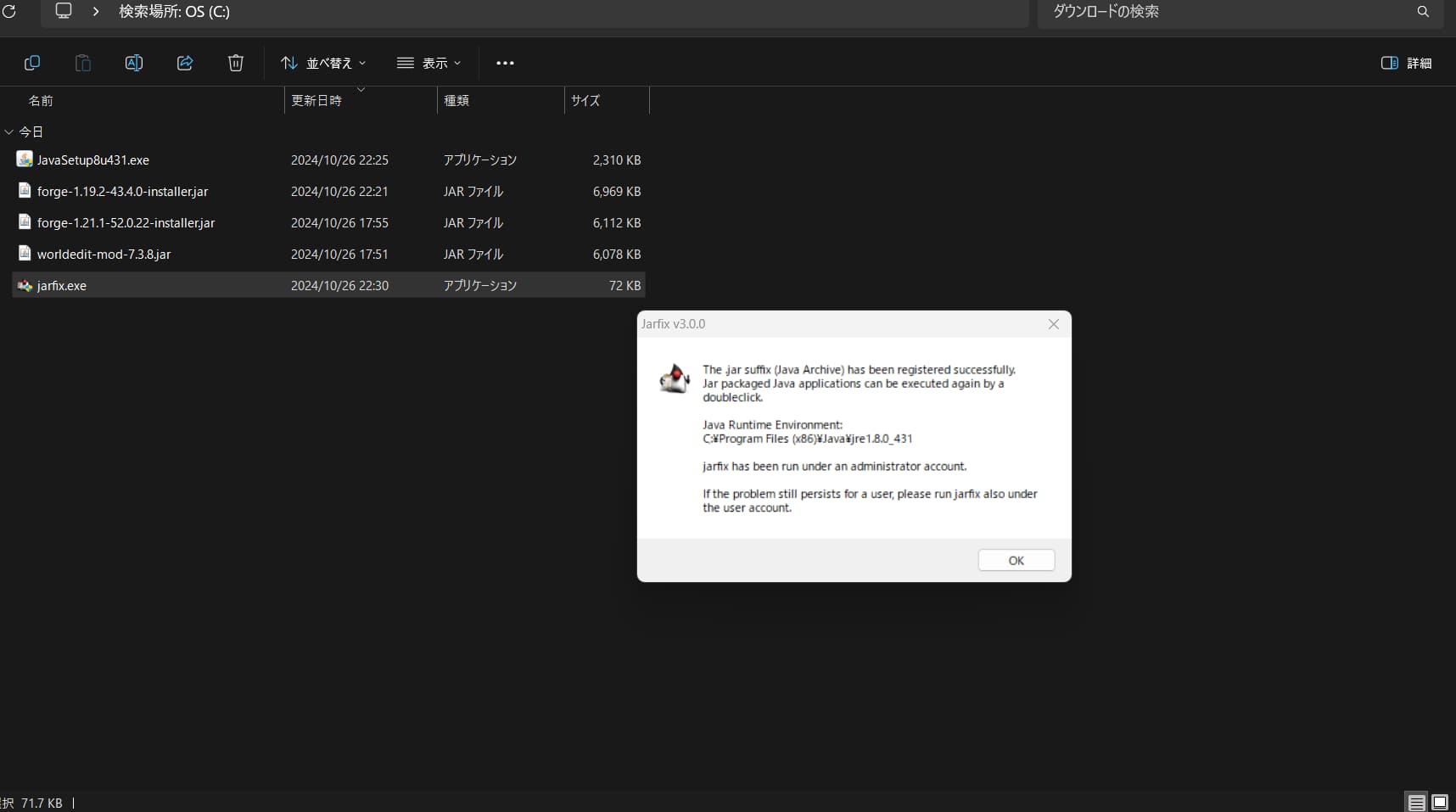Open the three-dots more options menu
The width and height of the screenshot is (1456, 812).
tap(505, 63)
